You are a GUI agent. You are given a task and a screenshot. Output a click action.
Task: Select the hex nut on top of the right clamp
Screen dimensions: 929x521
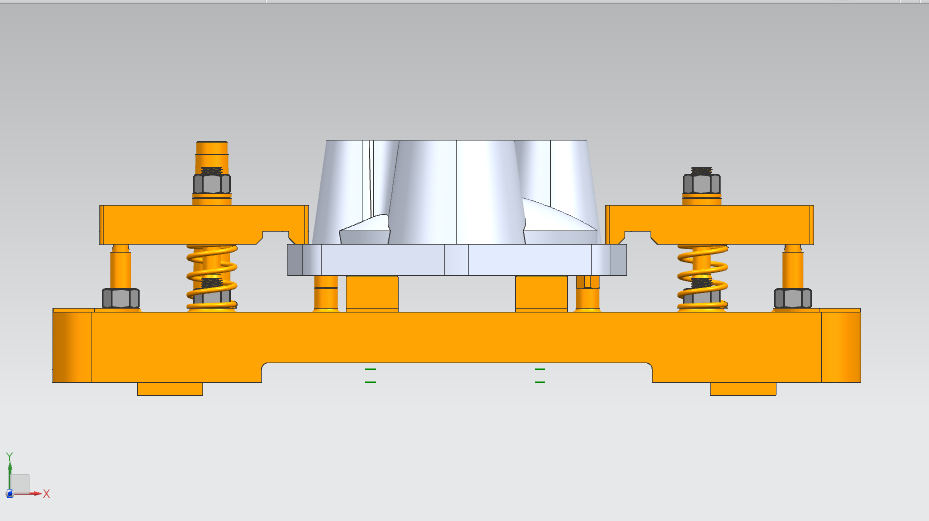click(701, 183)
